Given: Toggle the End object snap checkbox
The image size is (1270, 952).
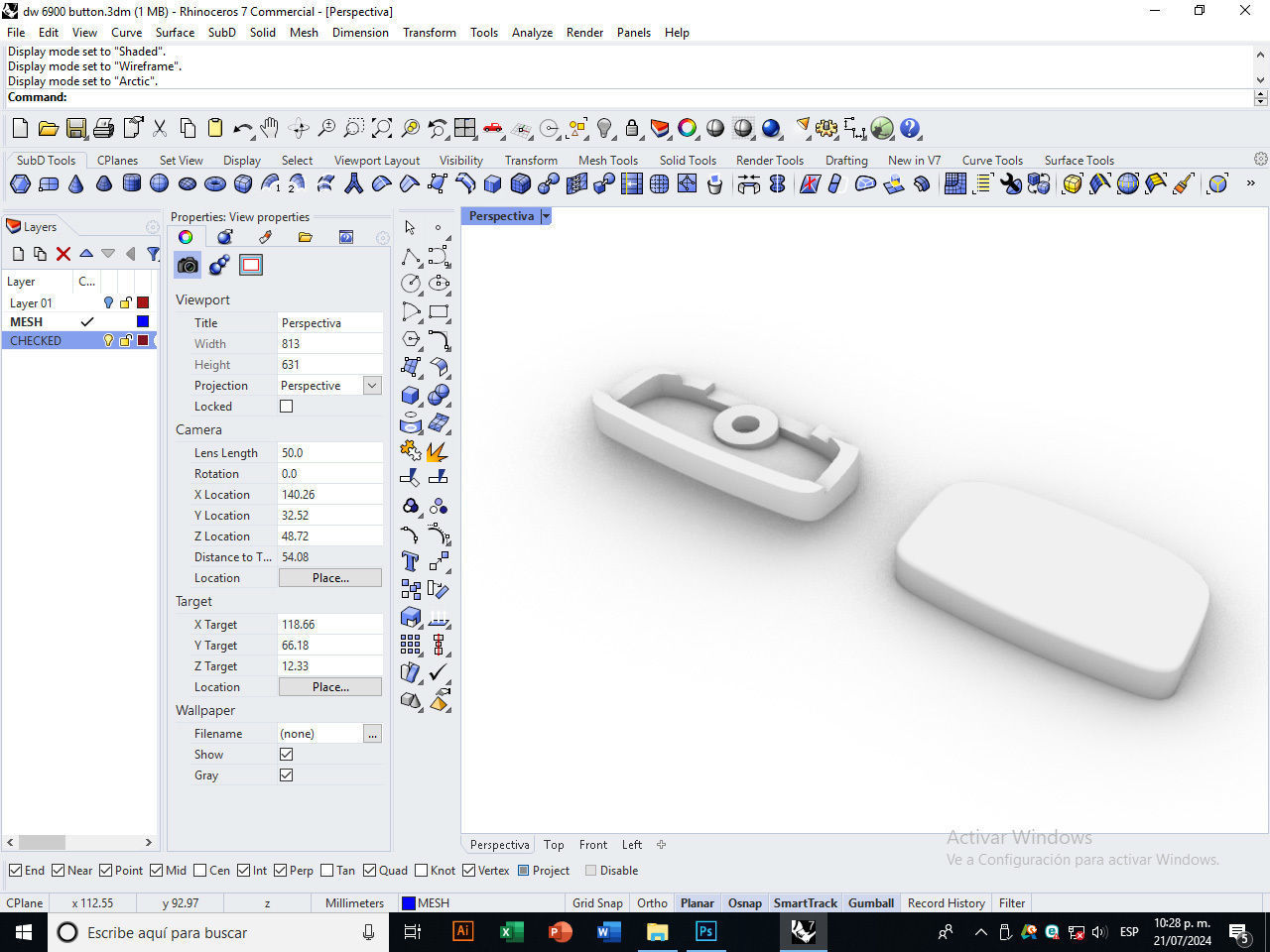Looking at the screenshot, I should pyautogui.click(x=15, y=871).
